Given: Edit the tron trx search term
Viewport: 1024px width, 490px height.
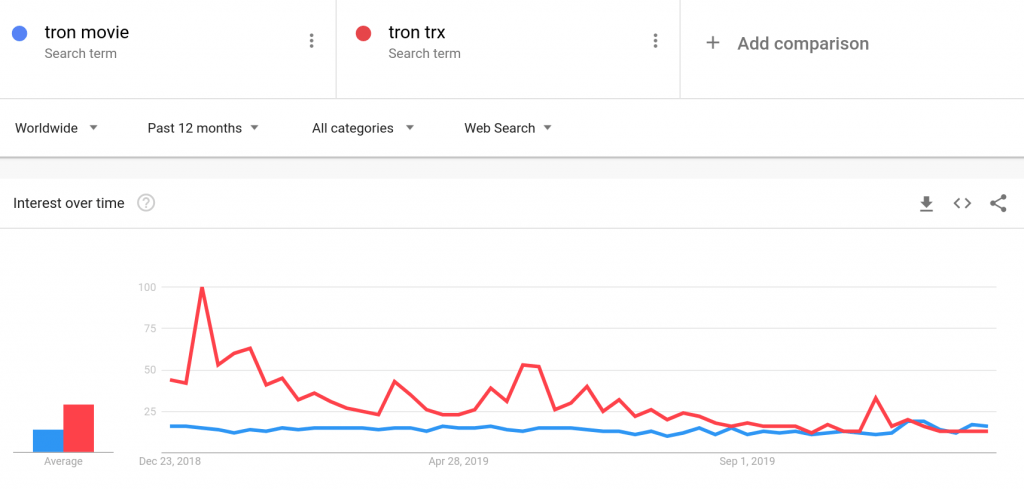Looking at the screenshot, I should click(x=417, y=32).
